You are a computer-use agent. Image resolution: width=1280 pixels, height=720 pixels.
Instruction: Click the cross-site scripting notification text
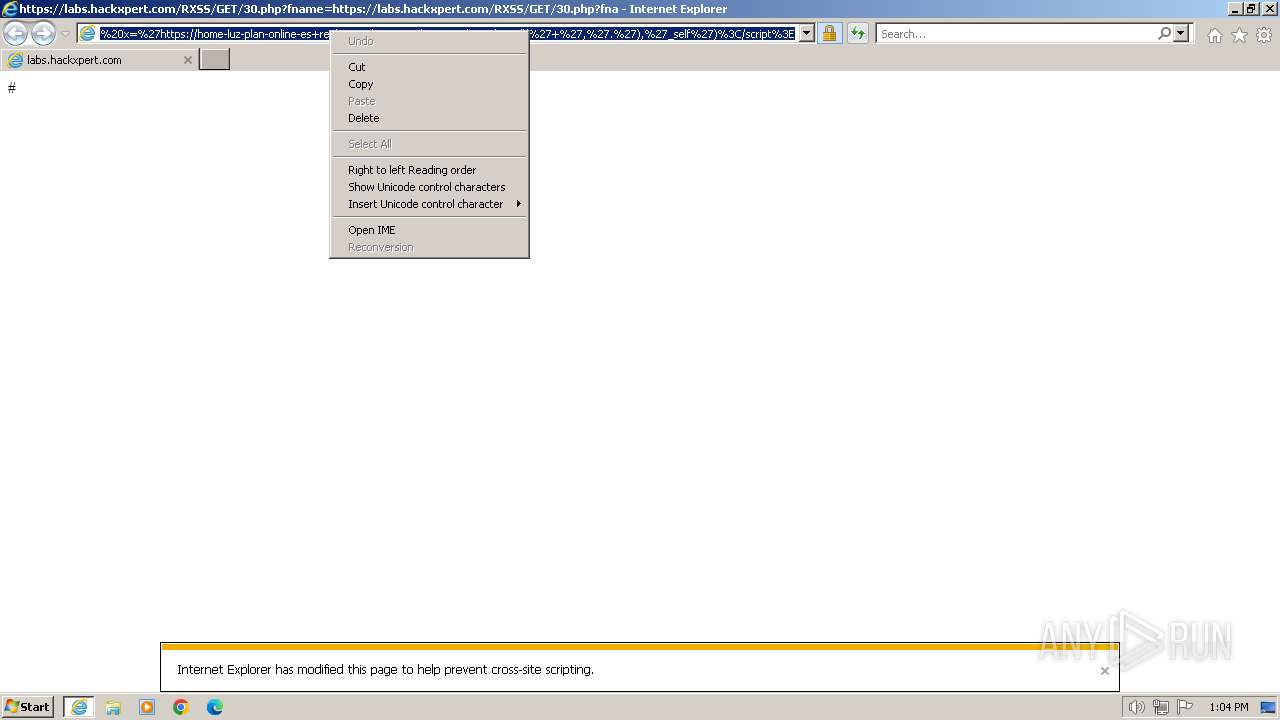pos(385,670)
